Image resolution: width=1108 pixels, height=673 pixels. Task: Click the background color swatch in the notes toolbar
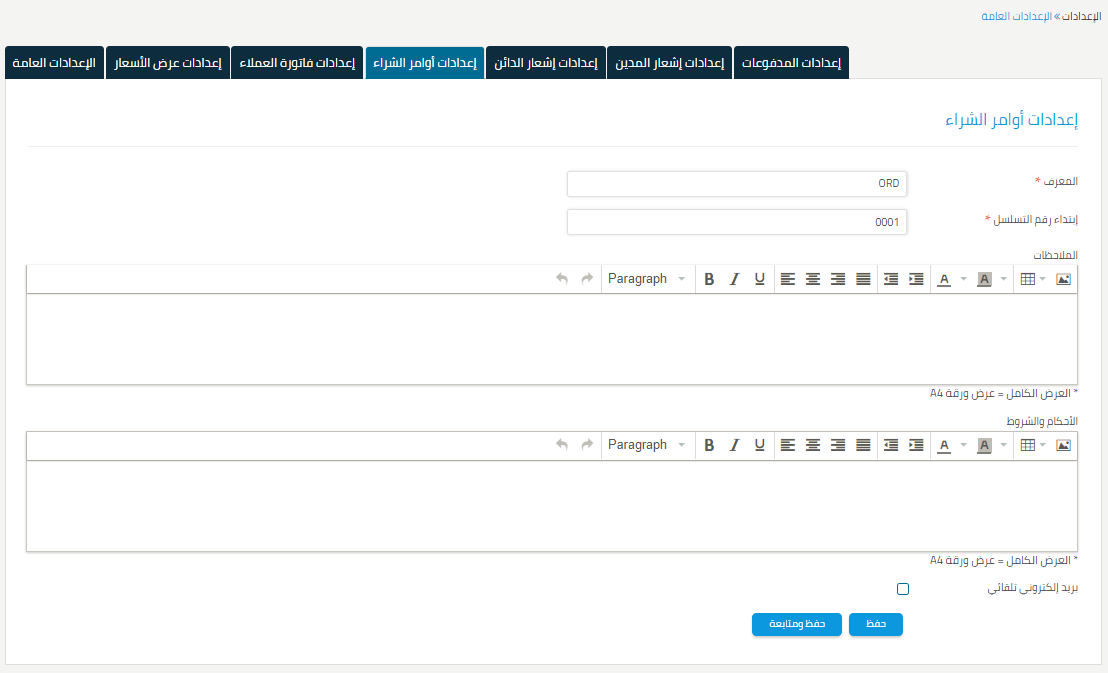click(x=985, y=279)
